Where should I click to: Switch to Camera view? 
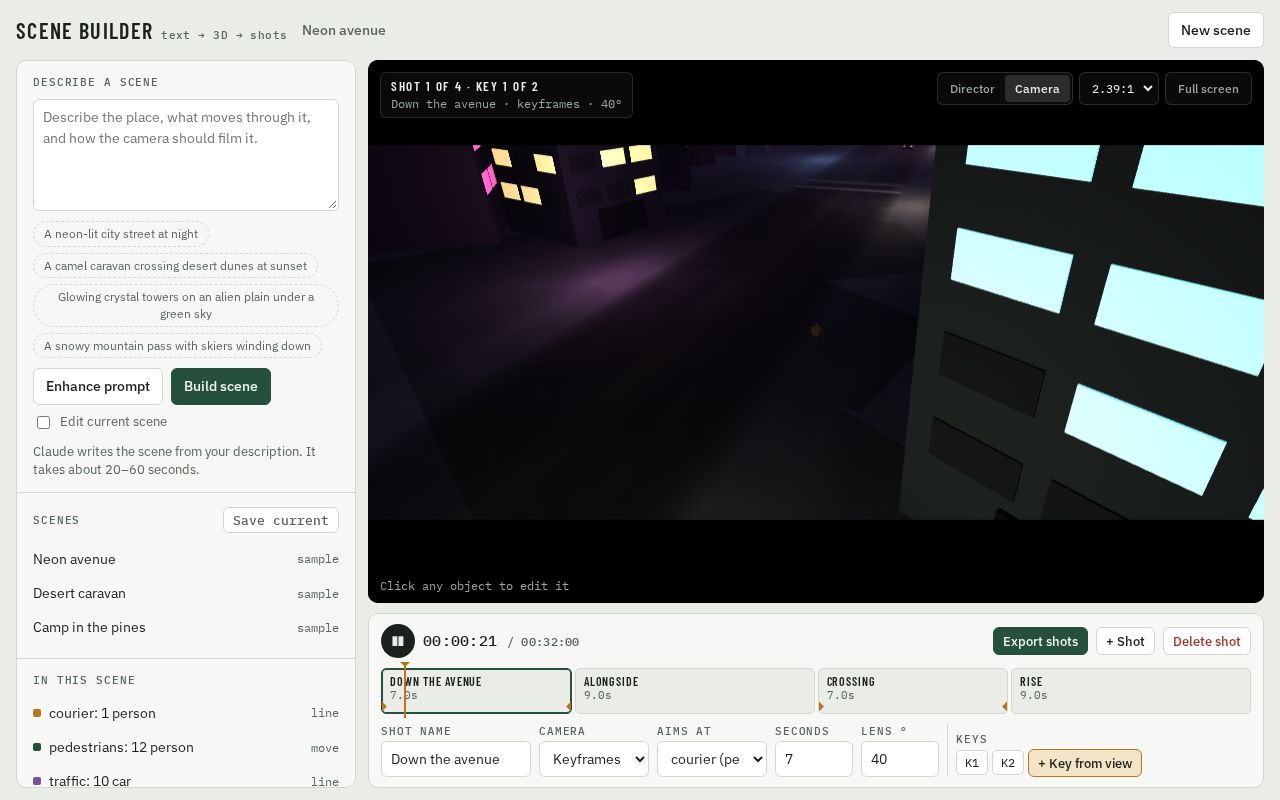pyautogui.click(x=1037, y=89)
